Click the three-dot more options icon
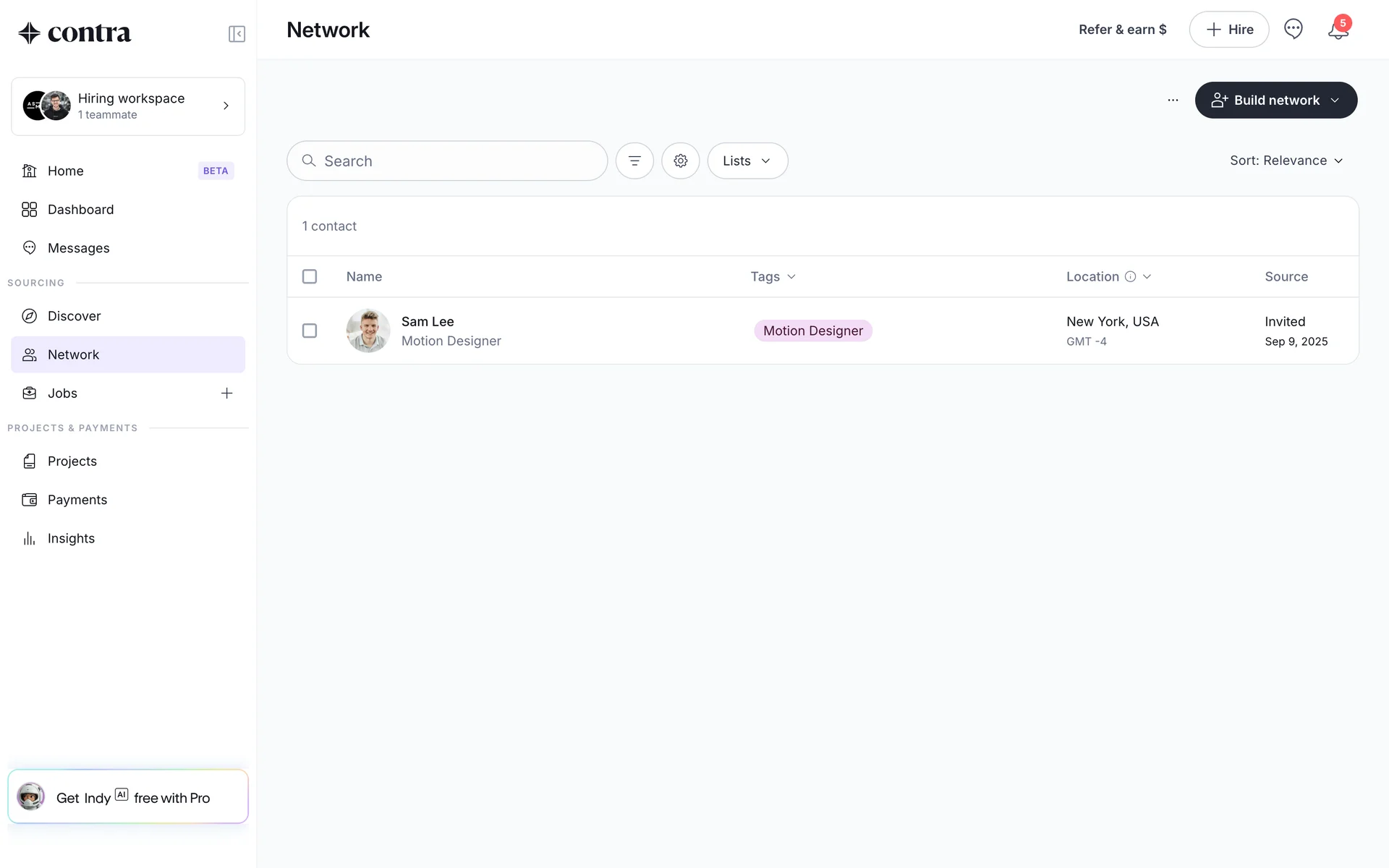Viewport: 1389px width, 868px height. (1173, 100)
